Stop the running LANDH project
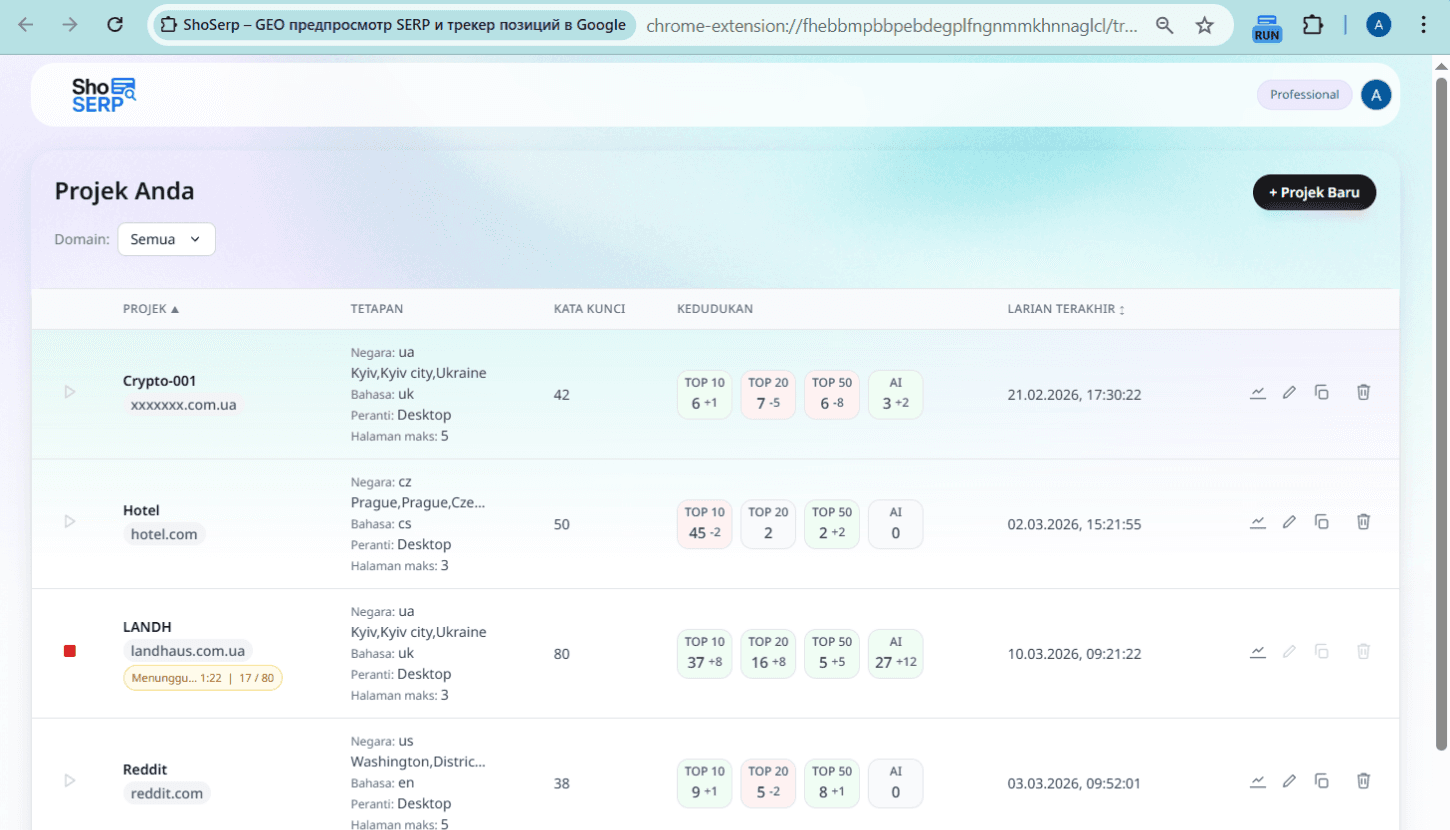The width and height of the screenshot is (1450, 830). tap(70, 651)
